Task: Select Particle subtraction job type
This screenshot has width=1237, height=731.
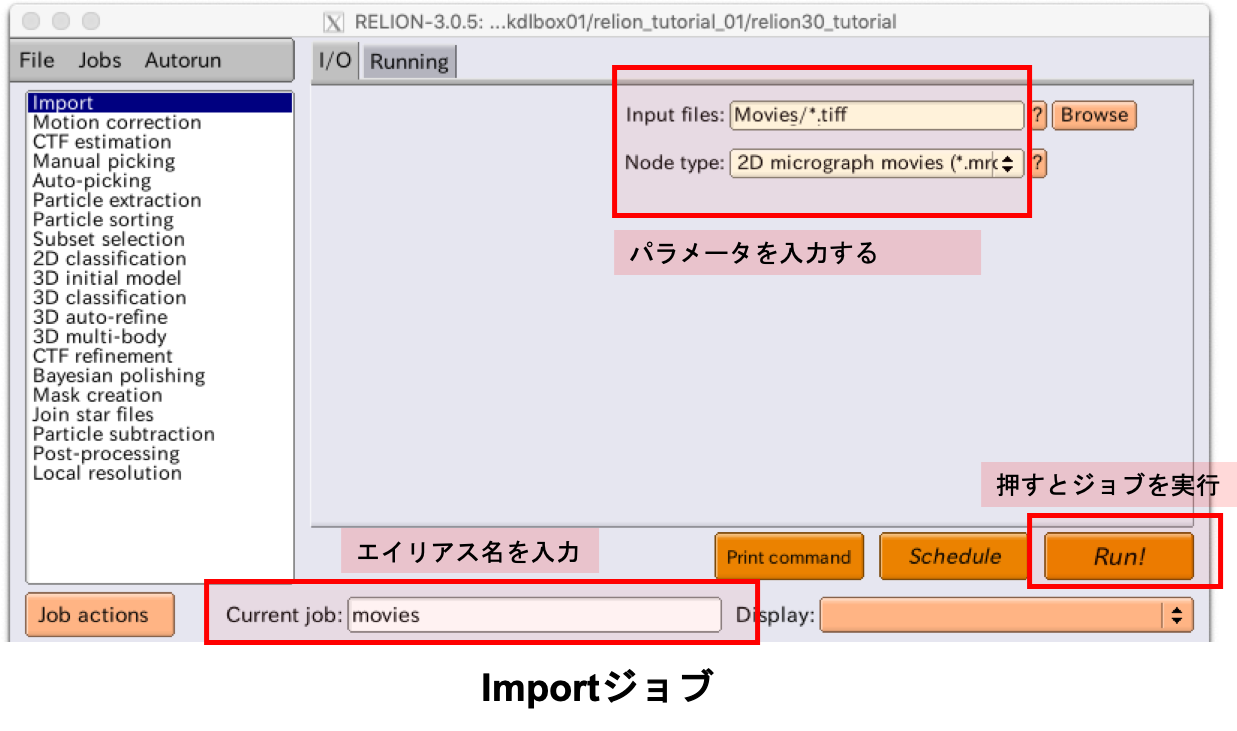Action: [161, 435]
